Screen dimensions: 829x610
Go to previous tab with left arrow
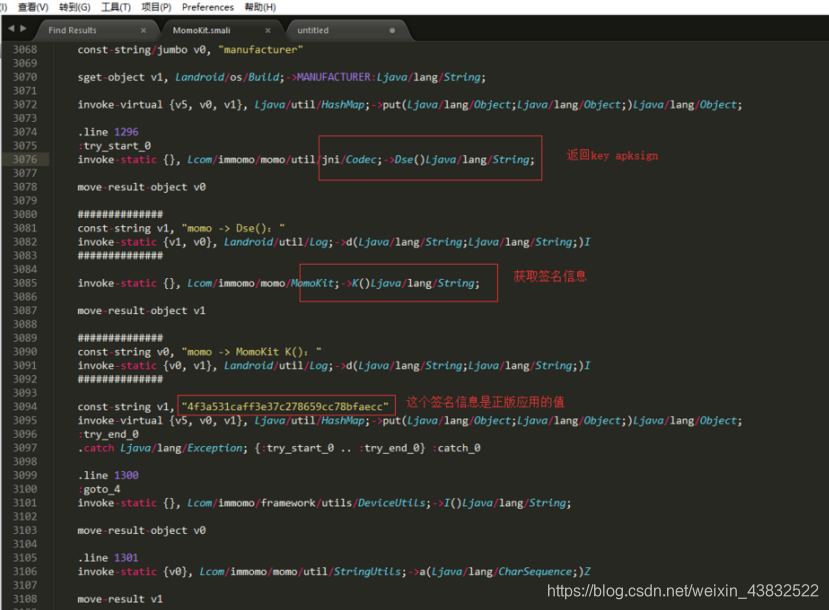[11, 28]
